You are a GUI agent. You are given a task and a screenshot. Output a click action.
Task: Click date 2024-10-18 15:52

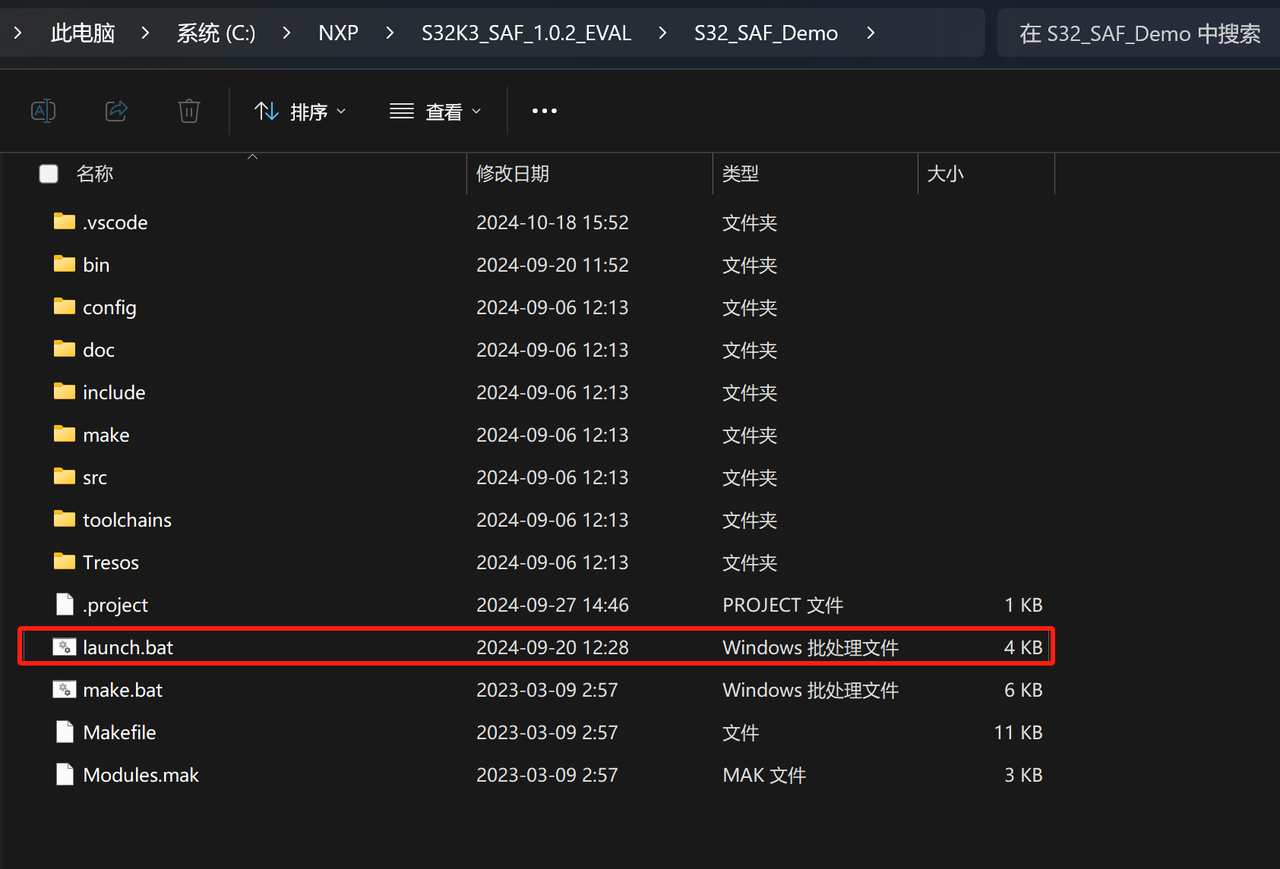(x=552, y=222)
